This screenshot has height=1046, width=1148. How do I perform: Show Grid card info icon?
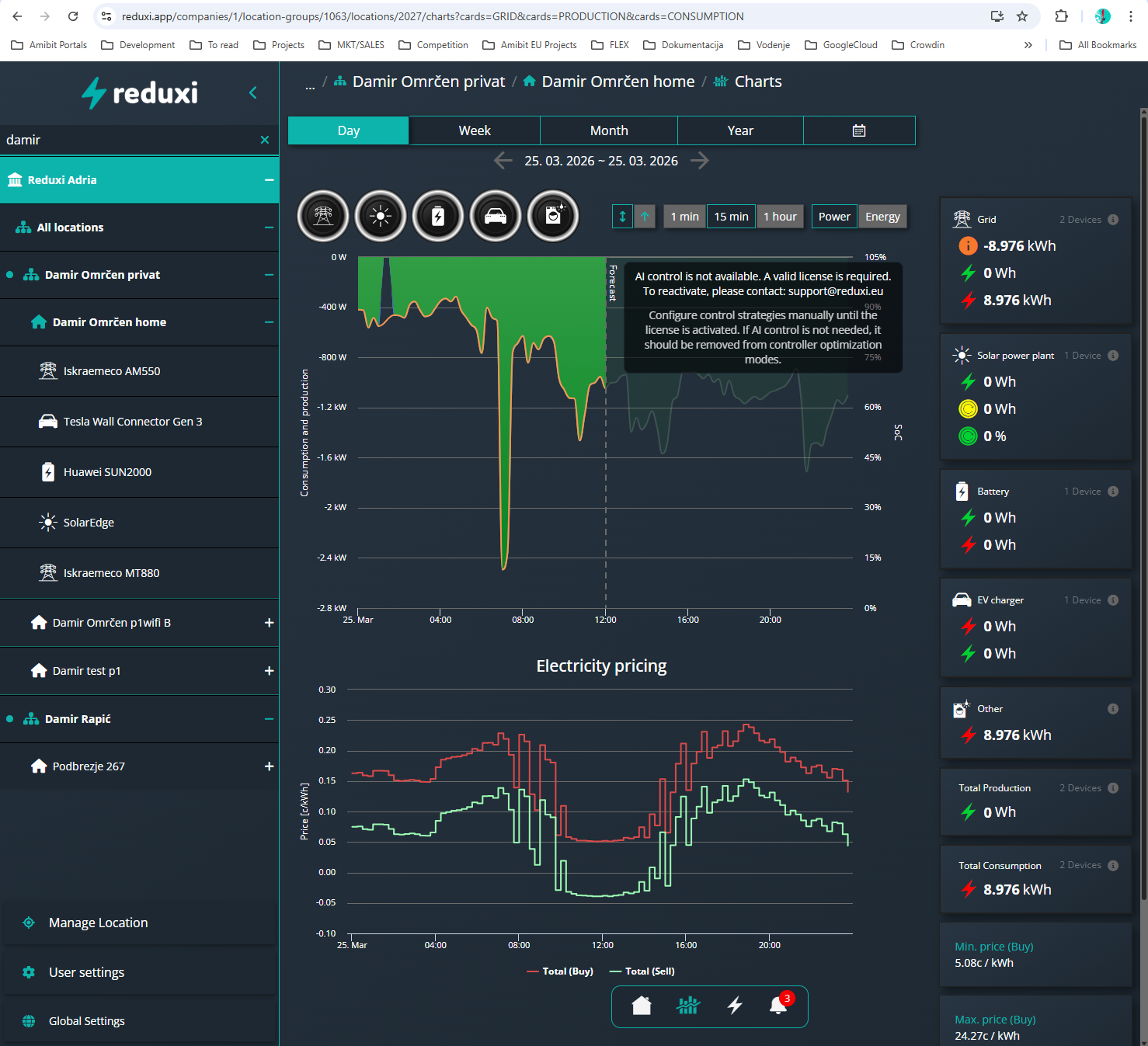coord(1113,220)
